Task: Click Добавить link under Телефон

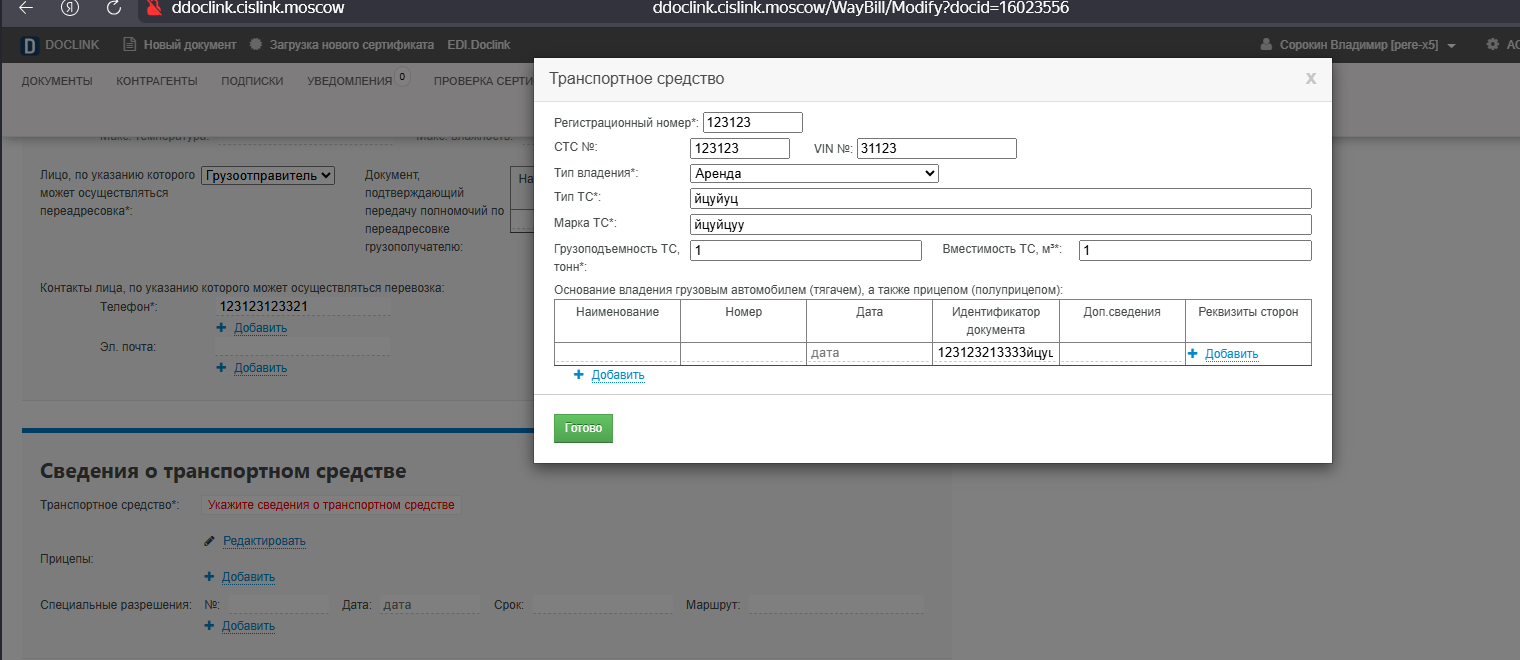Action: 260,328
